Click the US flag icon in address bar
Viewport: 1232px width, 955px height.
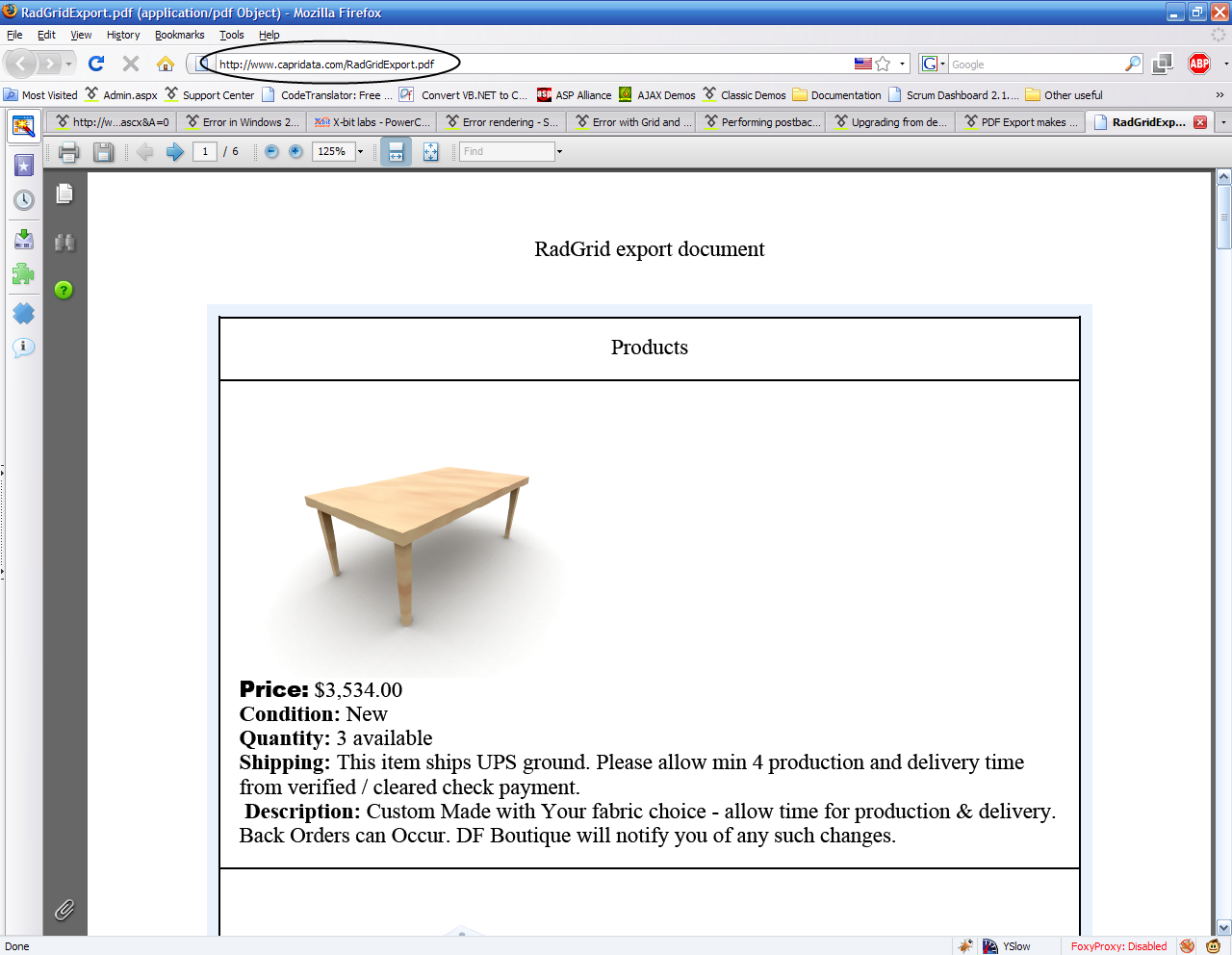tap(863, 64)
